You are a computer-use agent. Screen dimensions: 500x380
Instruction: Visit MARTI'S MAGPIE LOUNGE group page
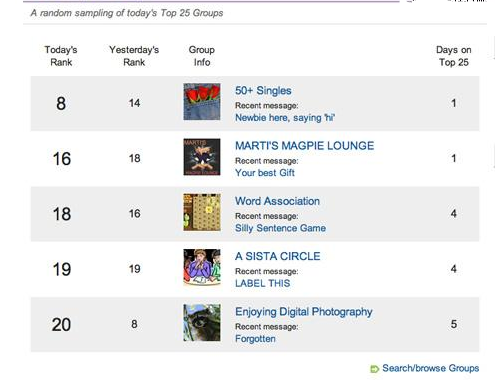tap(304, 146)
